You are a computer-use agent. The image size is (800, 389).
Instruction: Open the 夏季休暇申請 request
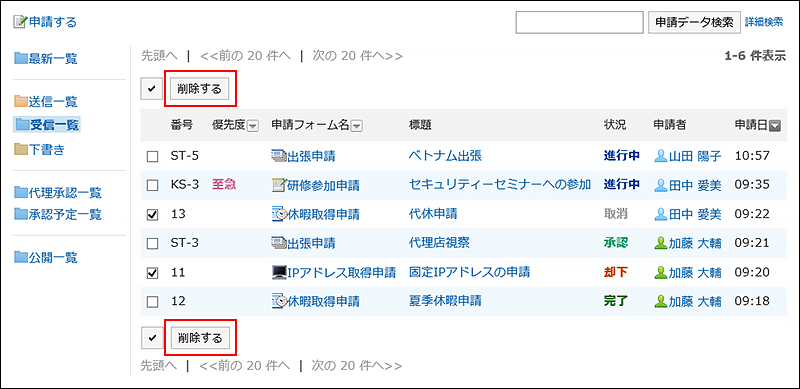coord(445,302)
